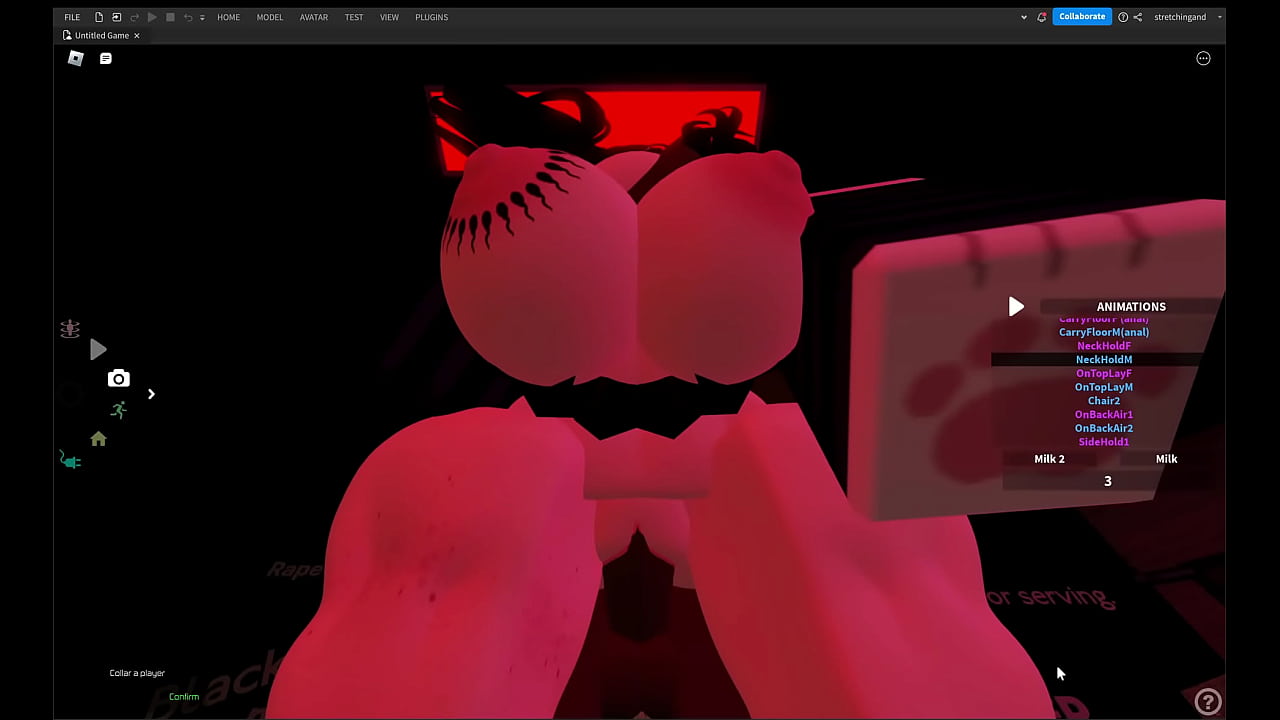The height and width of the screenshot is (720, 1280).
Task: Open the stretchingand account dropdown
Action: [x=1180, y=16]
